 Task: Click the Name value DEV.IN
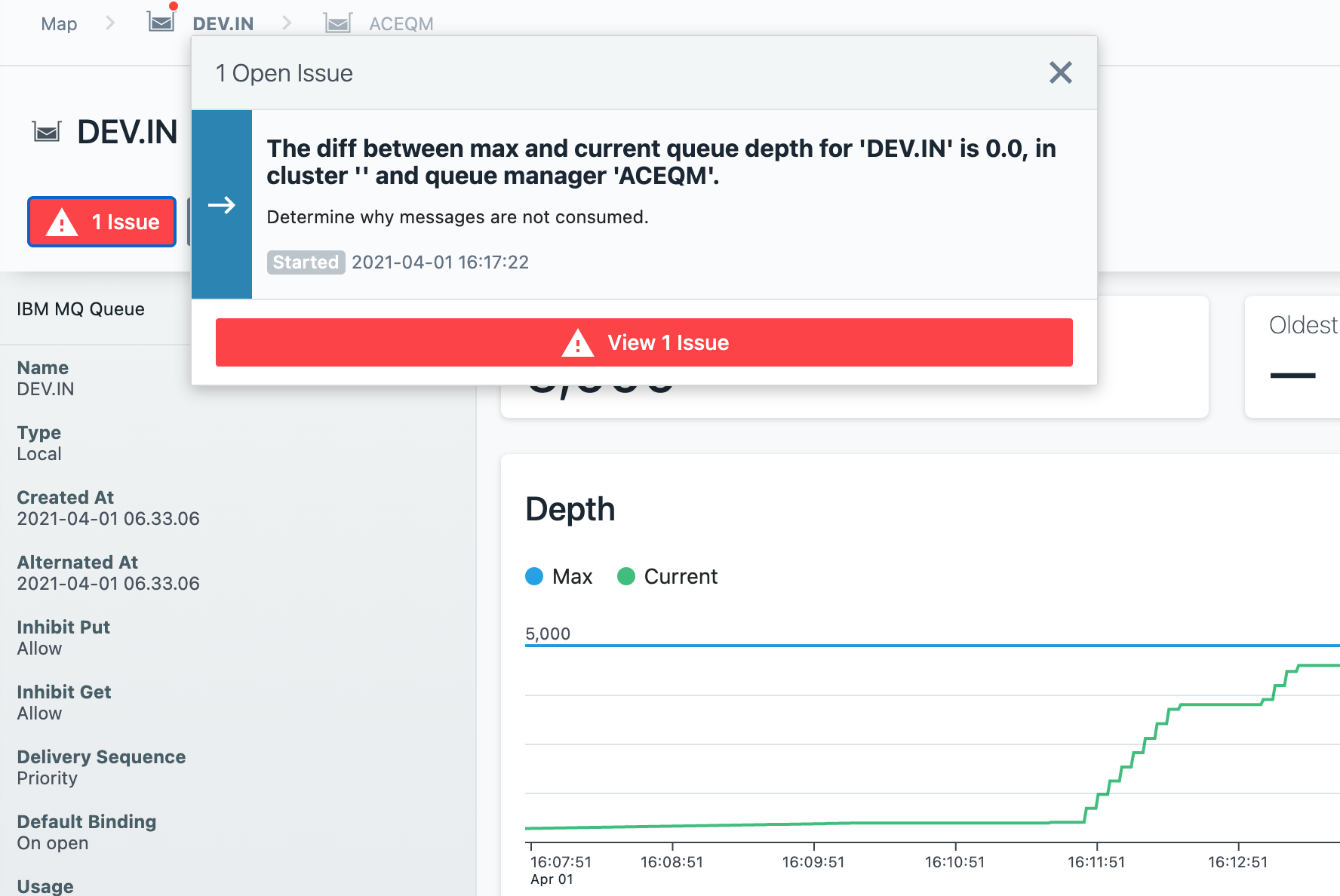coord(45,389)
